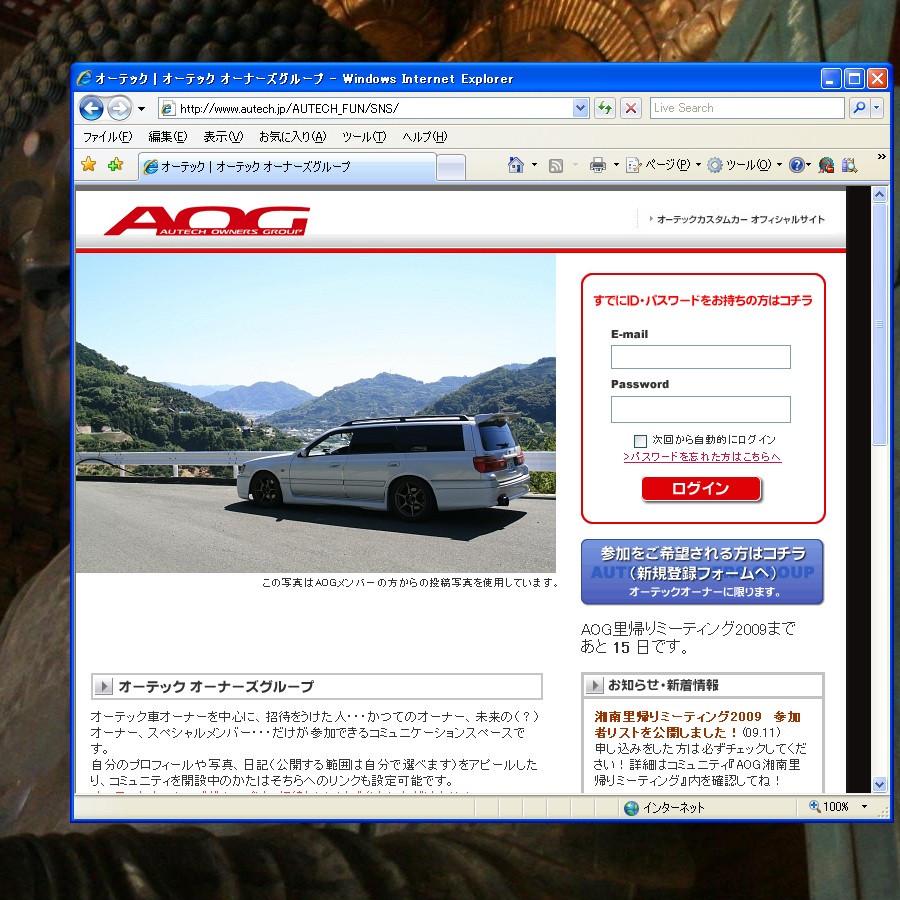The width and height of the screenshot is (900, 900).
Task: Open オーテックカスタムカー オフィシャルサイト link
Action: click(x=740, y=219)
